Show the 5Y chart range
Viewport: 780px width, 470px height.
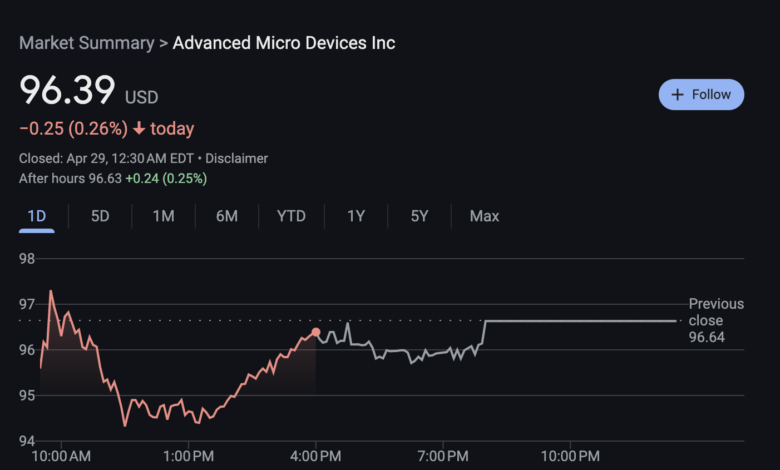(x=419, y=216)
